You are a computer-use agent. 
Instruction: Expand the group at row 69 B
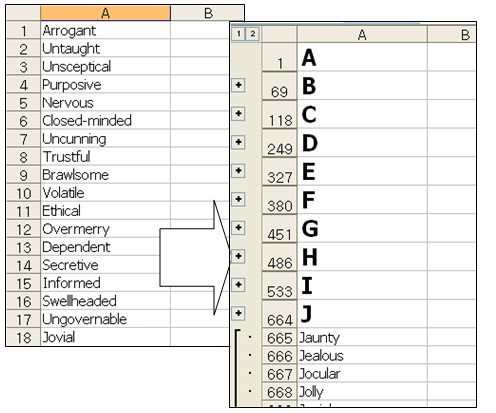pyautogui.click(x=238, y=85)
